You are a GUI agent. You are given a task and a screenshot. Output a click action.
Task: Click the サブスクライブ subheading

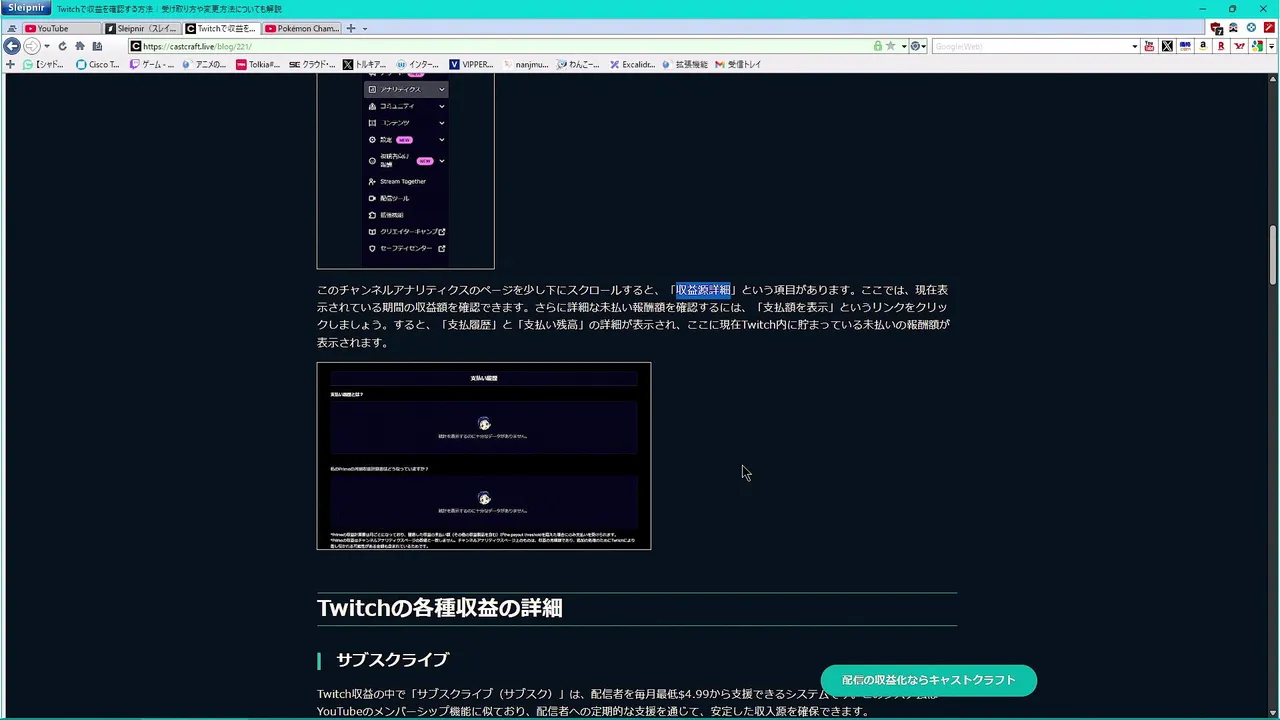tap(392, 660)
